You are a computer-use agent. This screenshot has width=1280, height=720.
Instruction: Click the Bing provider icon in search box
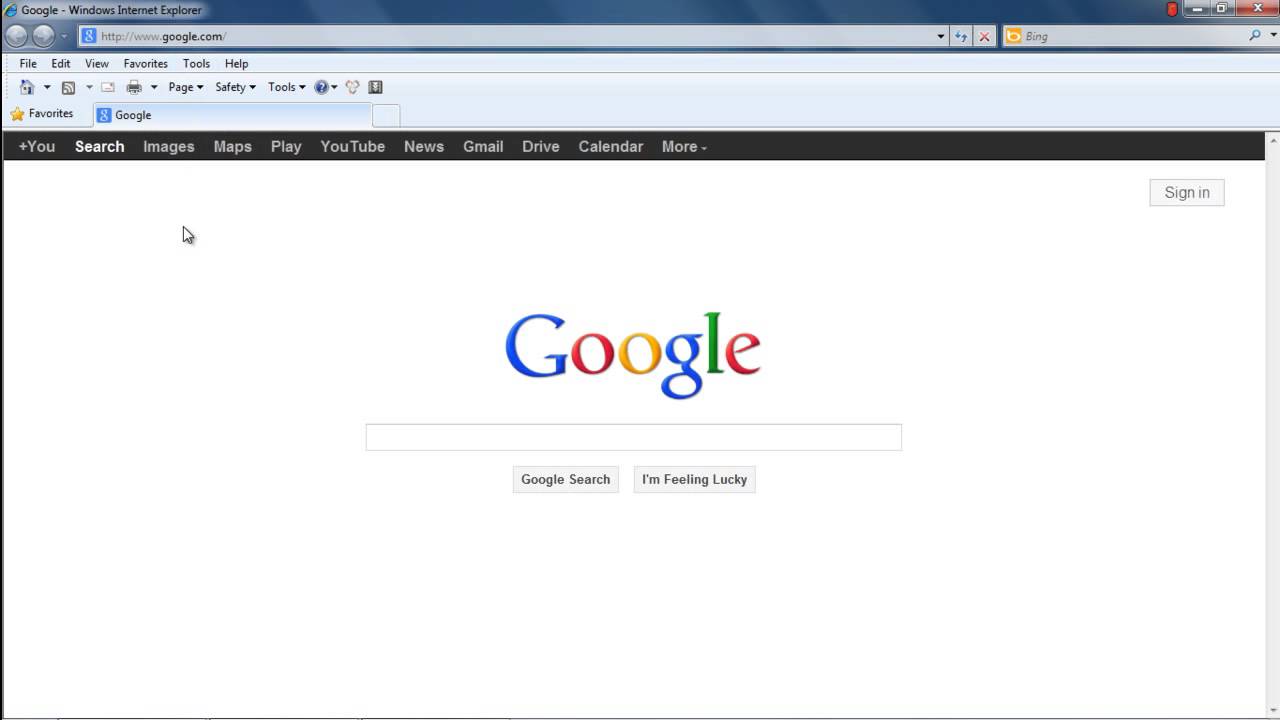coord(1014,36)
